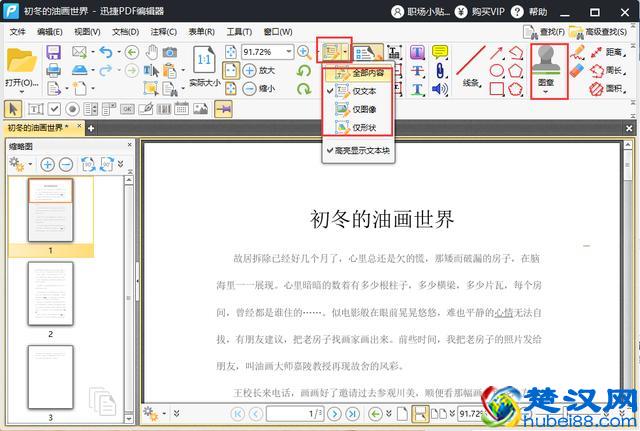Select the 周长 perimeter measuring tool
Viewport: 640px width, 431px height.
(x=607, y=70)
